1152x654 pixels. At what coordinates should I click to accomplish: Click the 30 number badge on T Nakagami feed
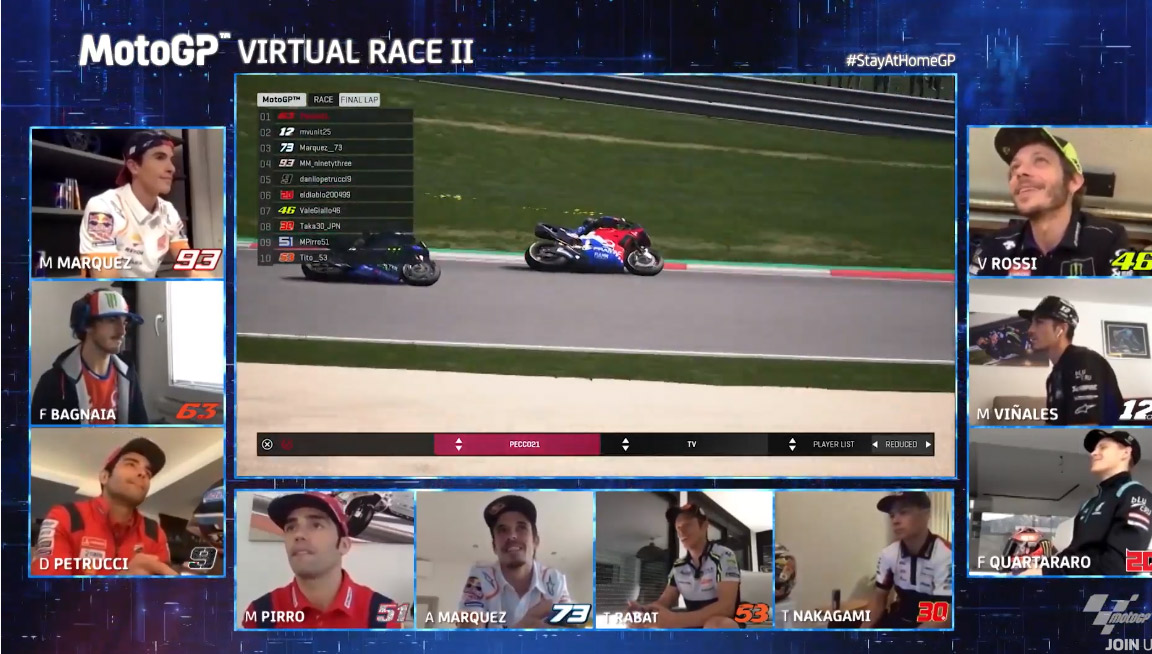(x=932, y=611)
